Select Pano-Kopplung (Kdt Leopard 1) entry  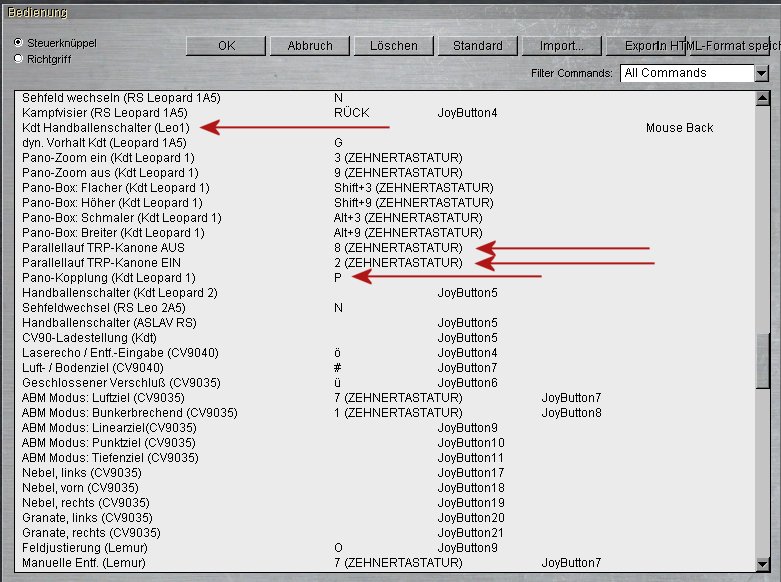[x=108, y=277]
